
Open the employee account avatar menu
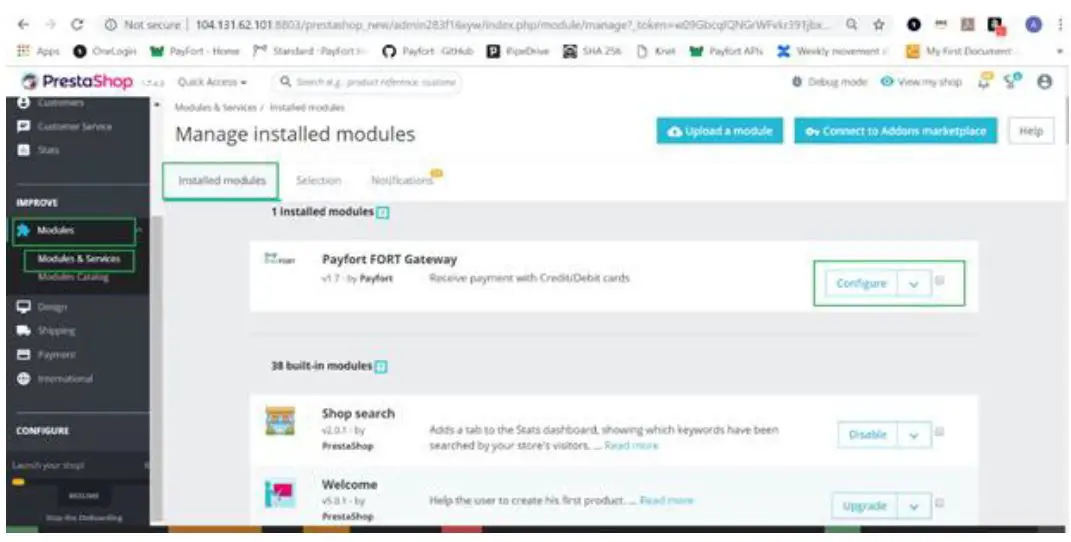click(1044, 82)
